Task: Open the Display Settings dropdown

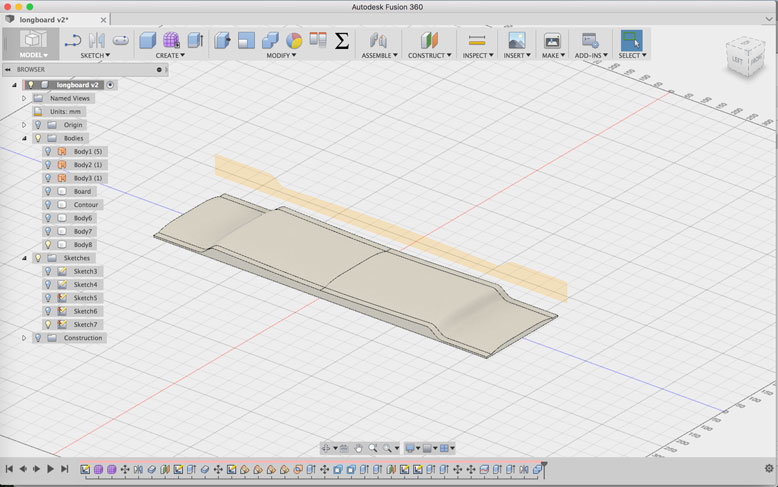Action: 413,448
